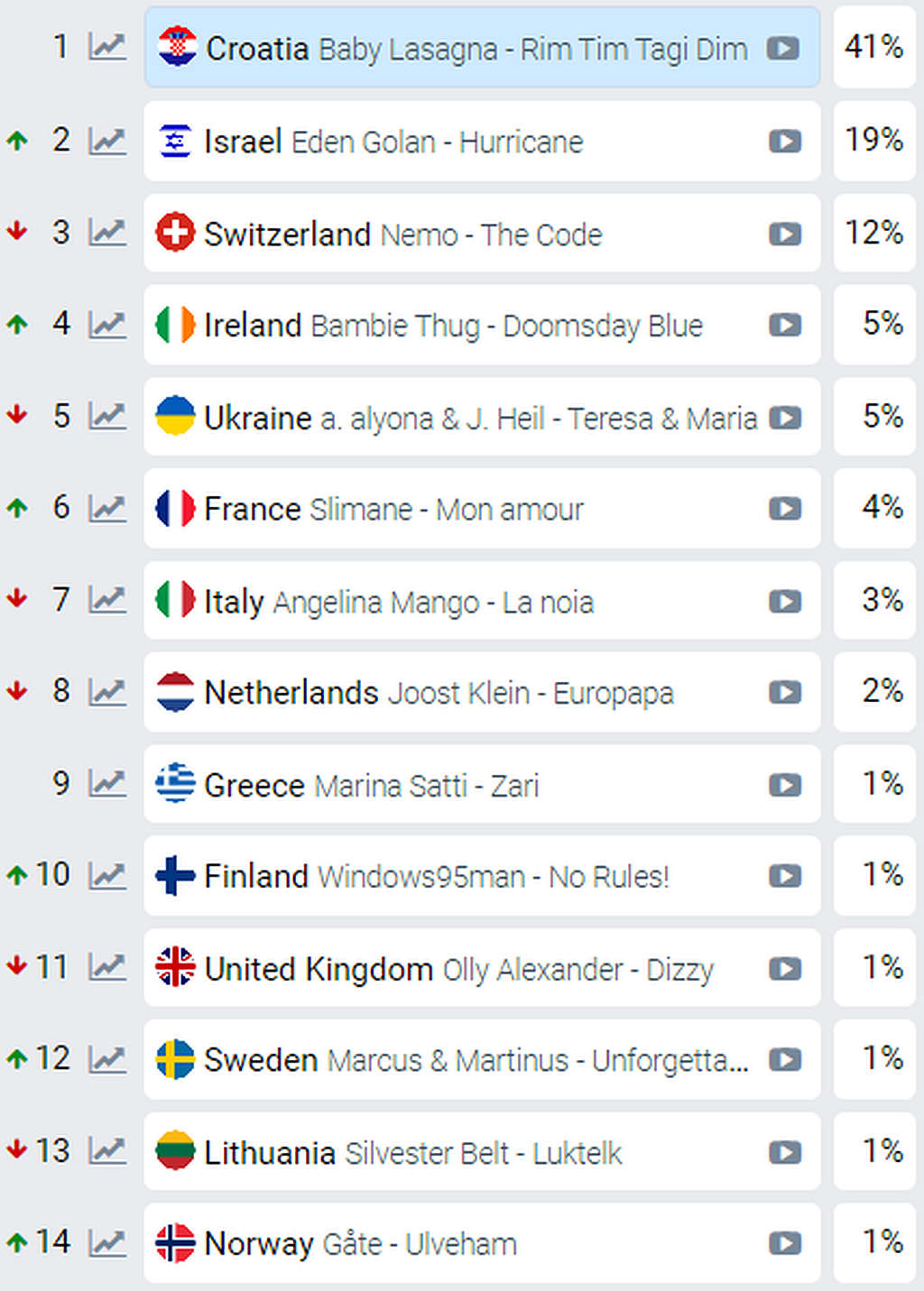Screen dimensions: 924x1291
Task: Click Croatia's 41% winning chance box
Action: [874, 47]
